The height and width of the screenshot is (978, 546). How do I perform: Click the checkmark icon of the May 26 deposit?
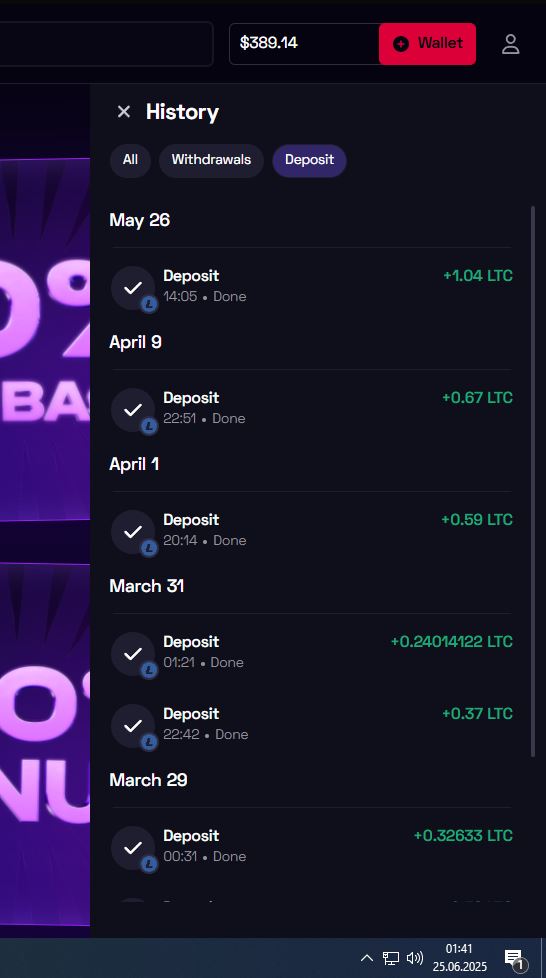(x=132, y=288)
